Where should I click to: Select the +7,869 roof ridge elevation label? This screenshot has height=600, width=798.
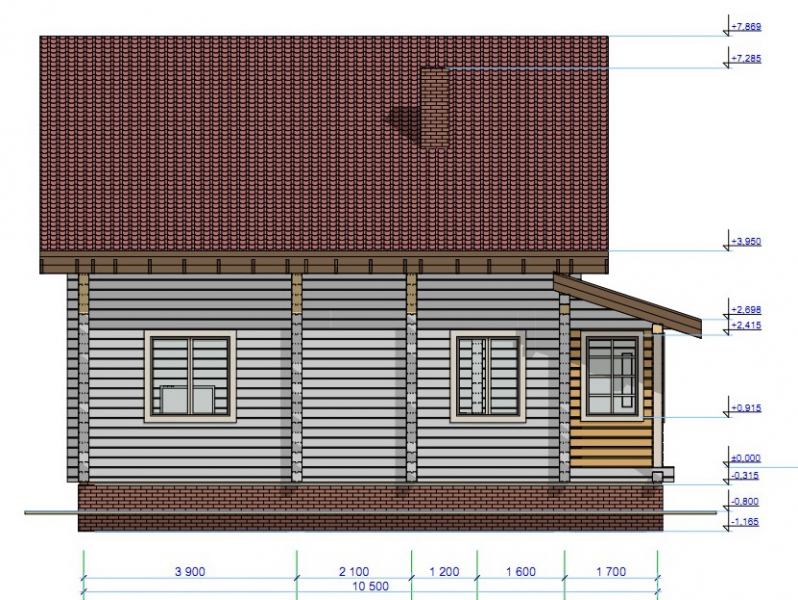point(746,26)
